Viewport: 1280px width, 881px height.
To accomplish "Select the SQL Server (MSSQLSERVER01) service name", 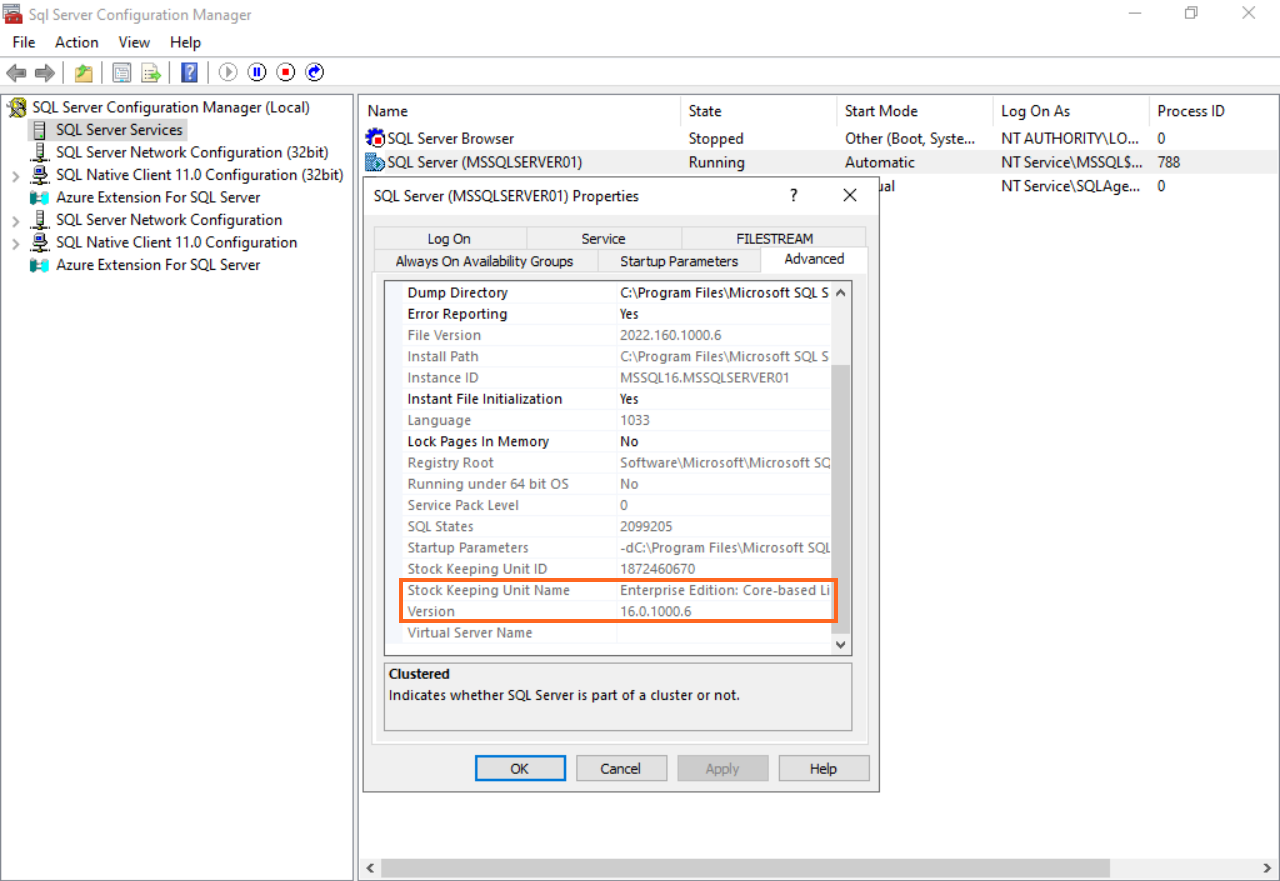I will [x=485, y=162].
